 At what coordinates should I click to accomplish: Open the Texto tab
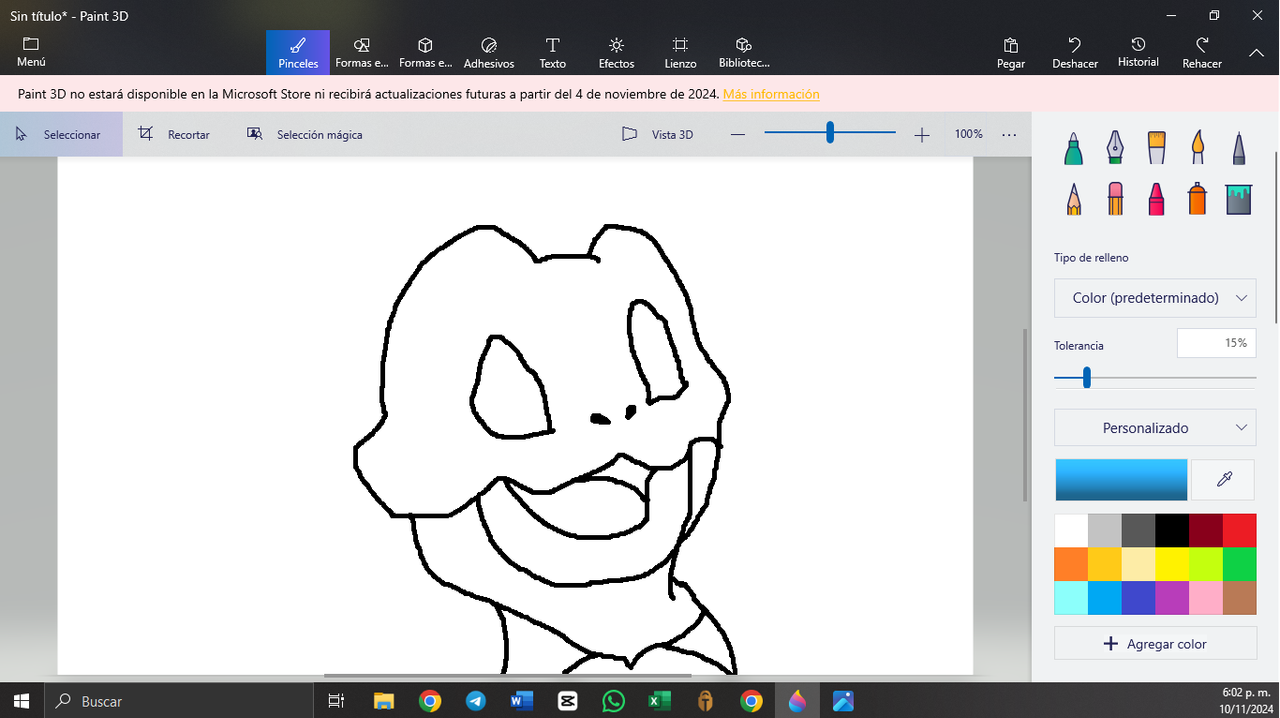[x=552, y=53]
